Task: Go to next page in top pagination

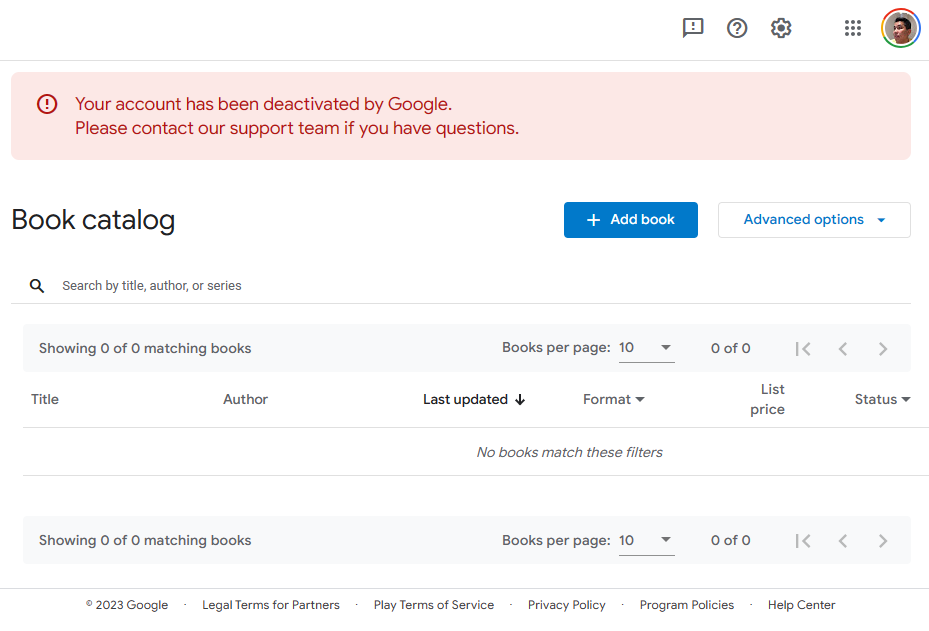Action: click(x=883, y=349)
